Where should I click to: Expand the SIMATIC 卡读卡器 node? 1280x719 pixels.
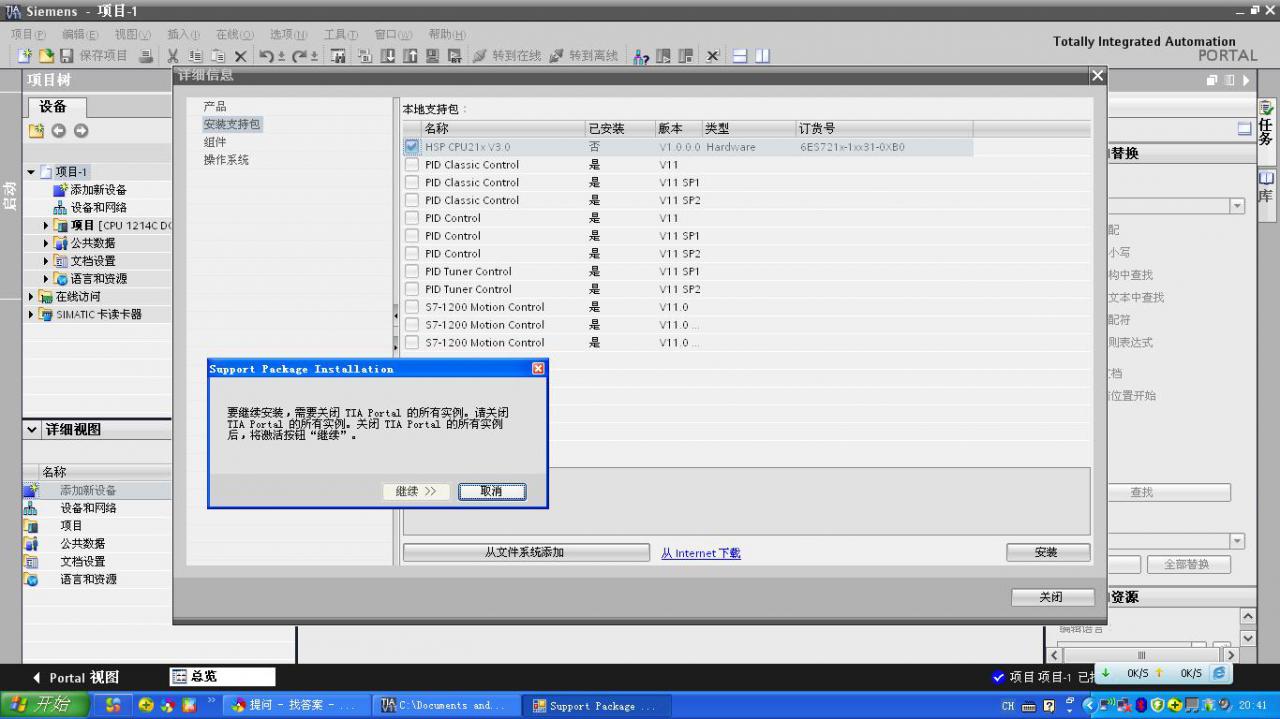(31, 314)
